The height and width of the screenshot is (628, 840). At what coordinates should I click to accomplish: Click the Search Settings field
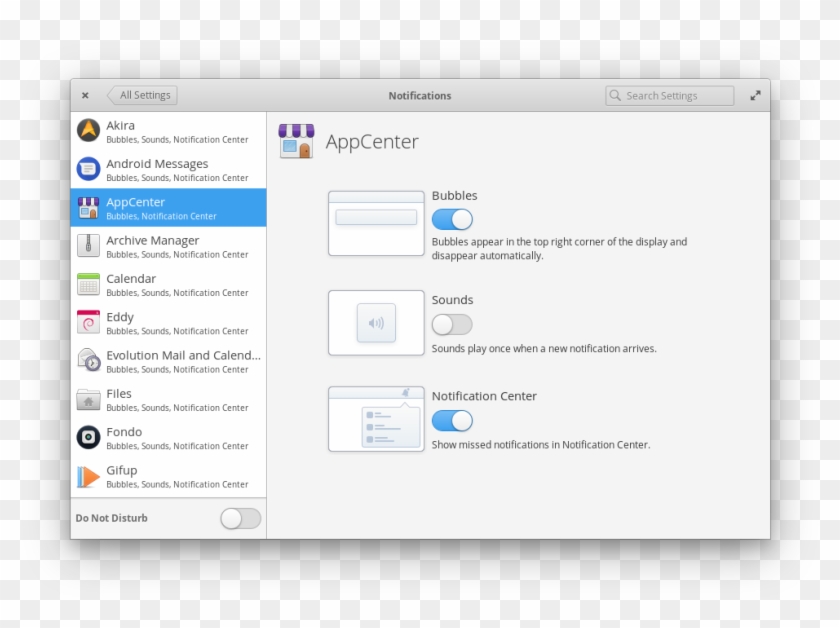pyautogui.click(x=670, y=96)
